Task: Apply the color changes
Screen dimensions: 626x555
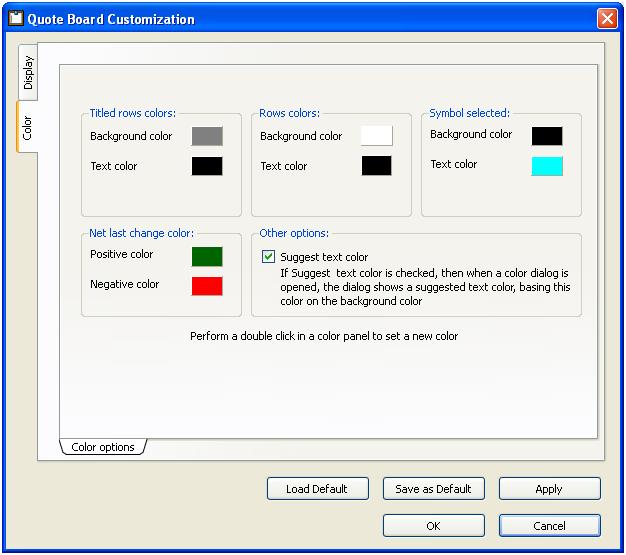Action: [549, 489]
